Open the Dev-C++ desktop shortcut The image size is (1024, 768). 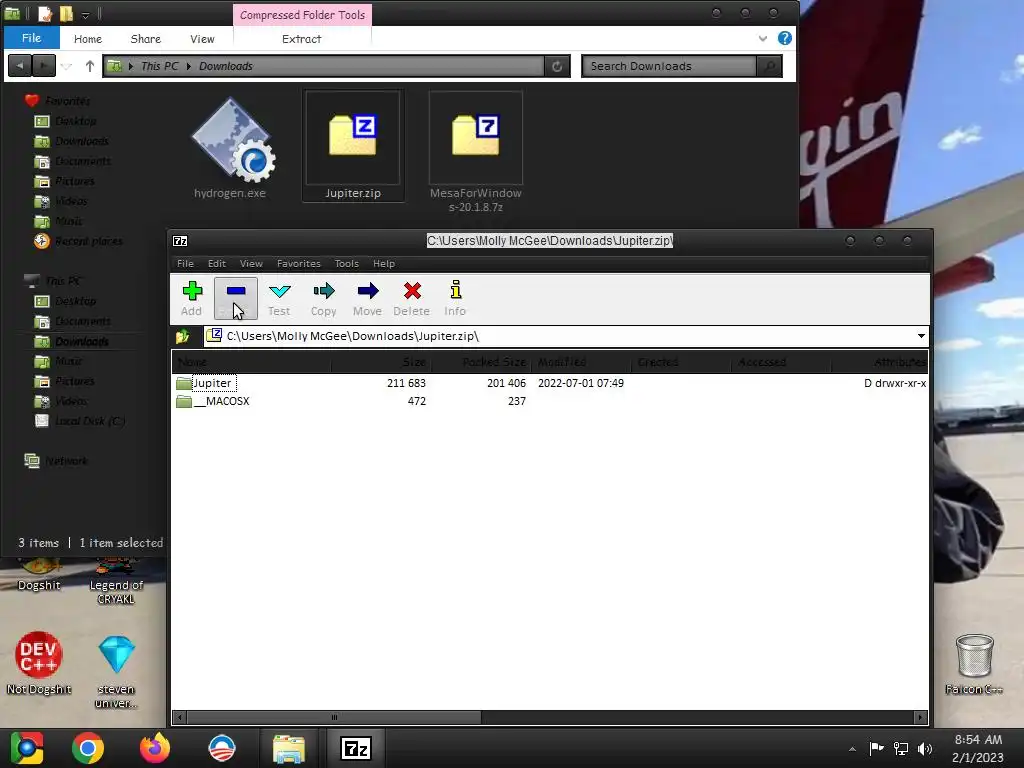(39, 663)
